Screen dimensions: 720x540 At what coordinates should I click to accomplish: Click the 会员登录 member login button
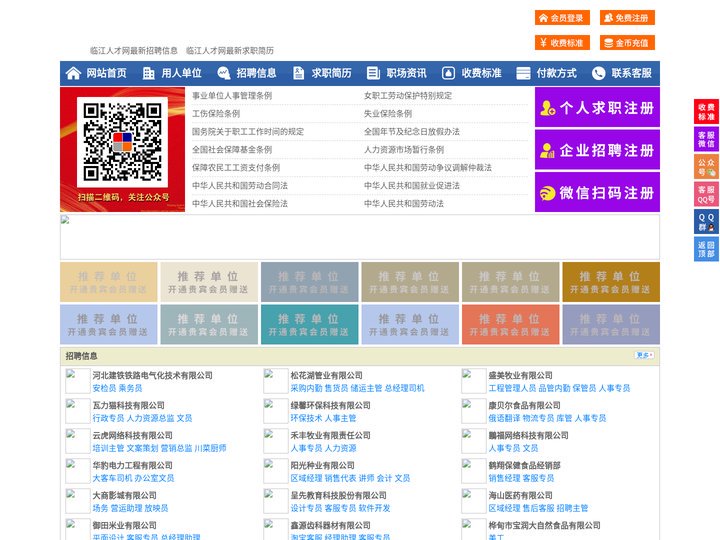[x=562, y=18]
